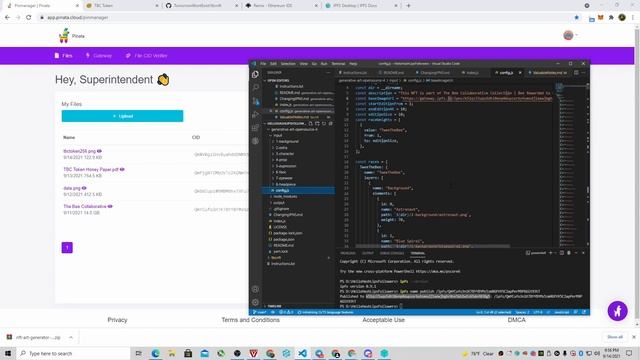Collapse the Open Editors section
Image resolution: width=640 pixels, height=360 pixels.
[278, 80]
